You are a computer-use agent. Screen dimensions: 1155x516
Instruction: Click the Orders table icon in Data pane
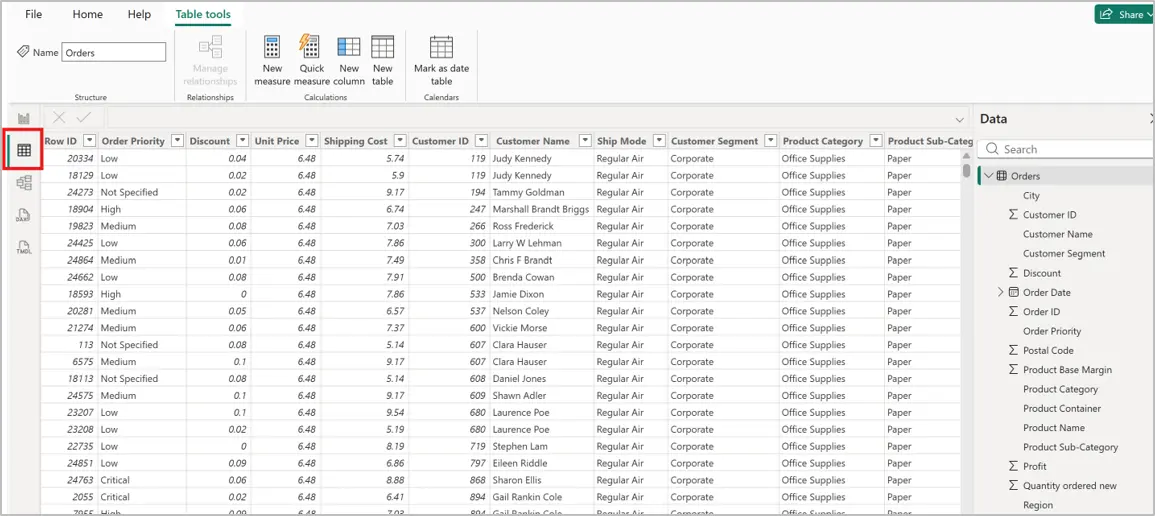[x=1002, y=176]
